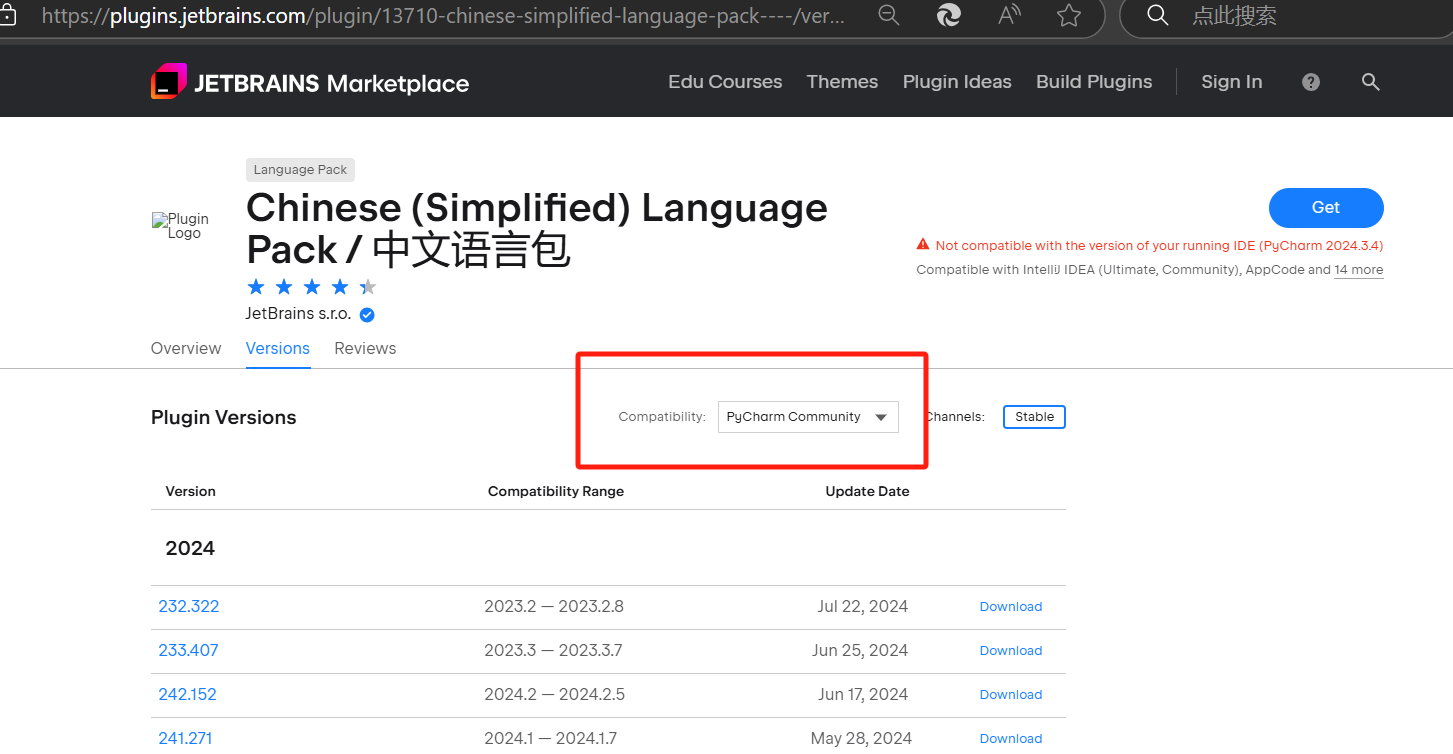Click the Update Date column header

(x=867, y=491)
